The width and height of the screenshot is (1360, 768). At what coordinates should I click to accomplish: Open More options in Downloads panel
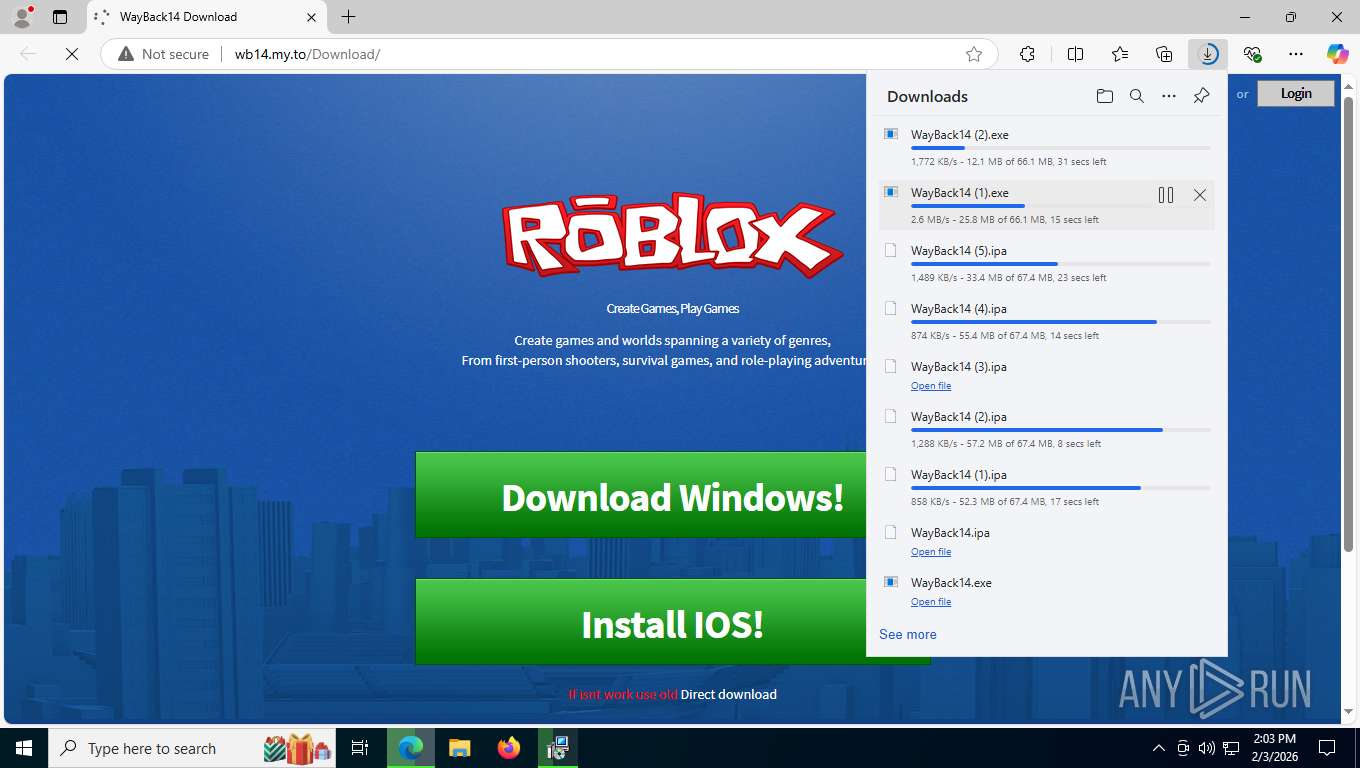1169,96
